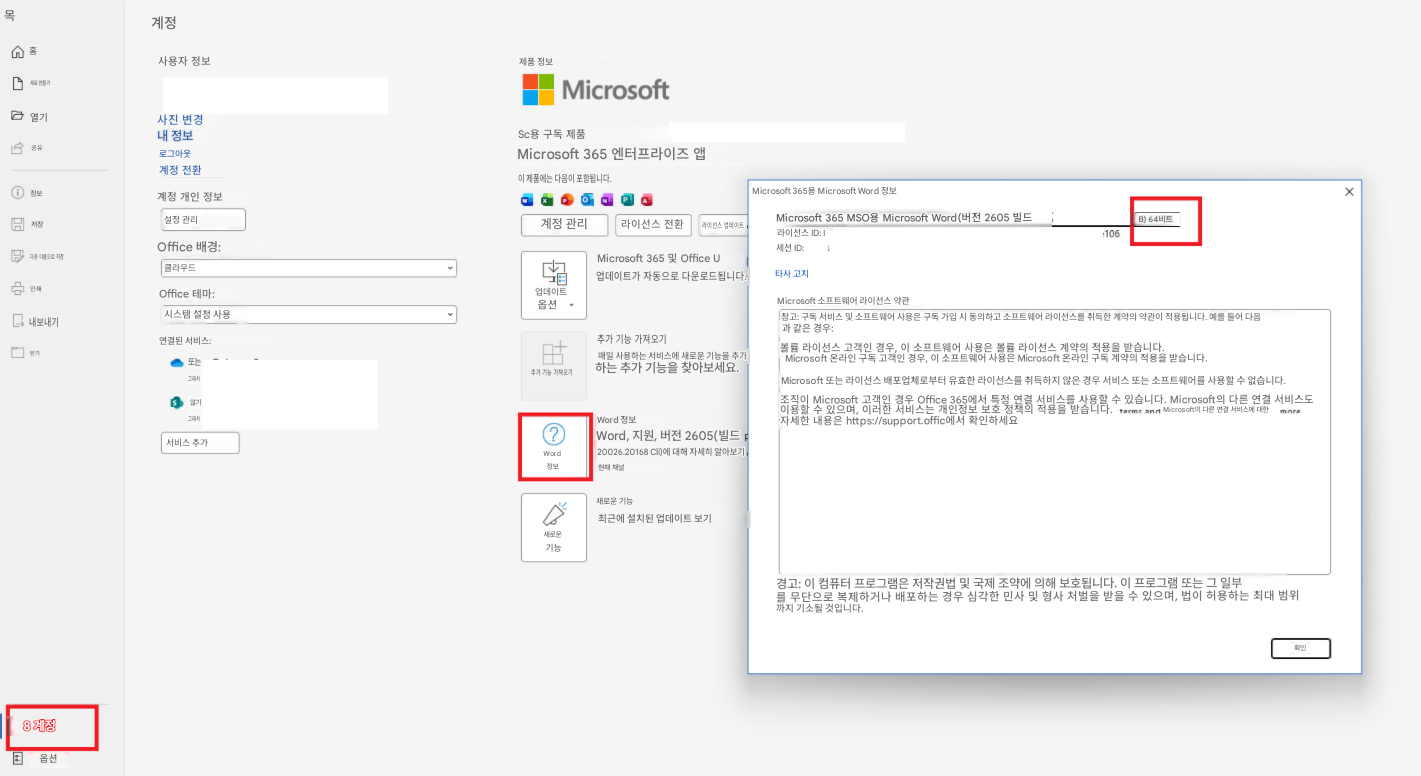Click 확인 button in Word 정보 dialog

pos(1300,648)
